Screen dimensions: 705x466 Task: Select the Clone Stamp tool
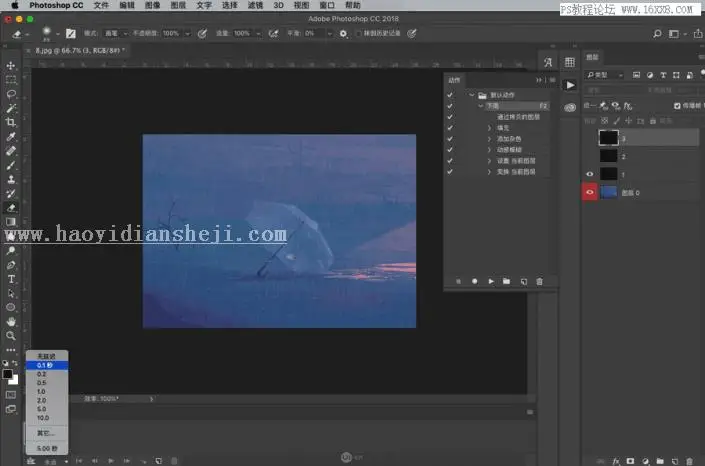click(x=11, y=179)
